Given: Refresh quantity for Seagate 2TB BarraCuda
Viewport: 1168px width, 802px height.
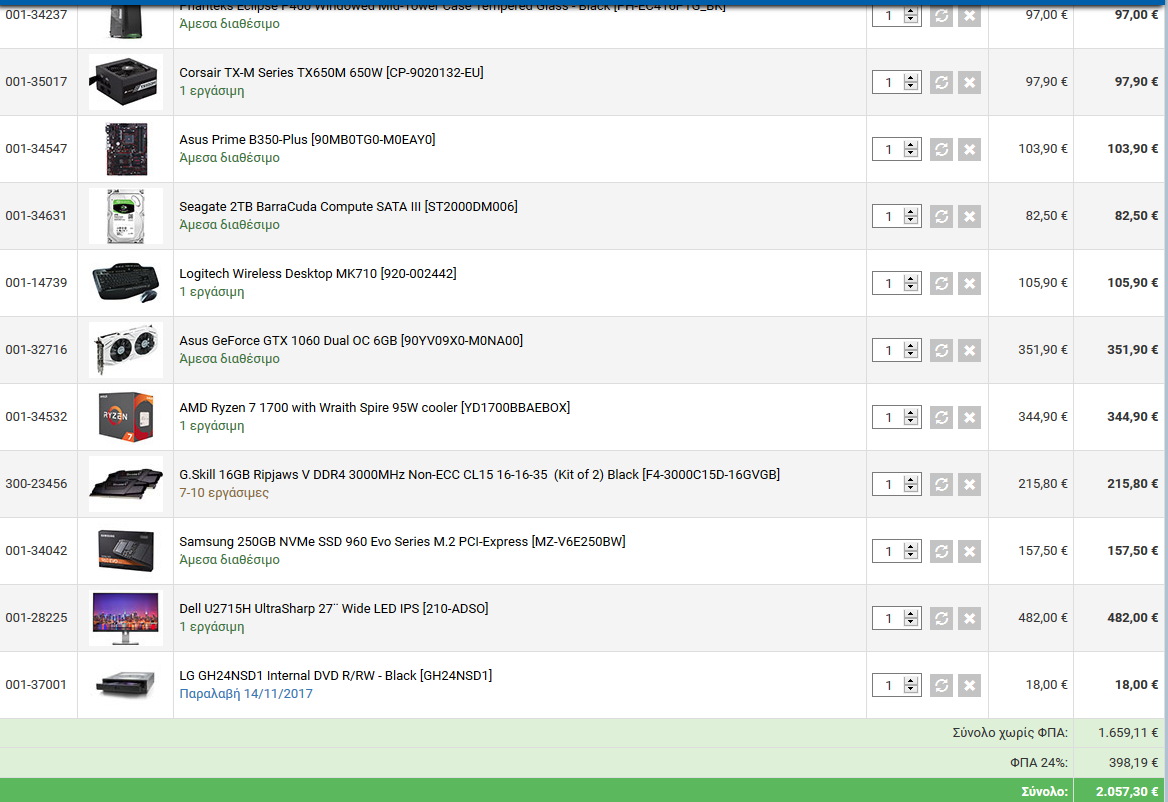Looking at the screenshot, I should [942, 216].
